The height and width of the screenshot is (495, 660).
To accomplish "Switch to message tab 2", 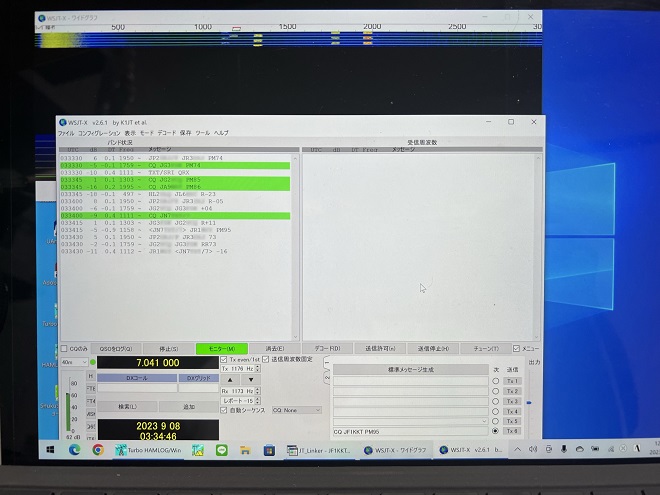I will [327, 378].
